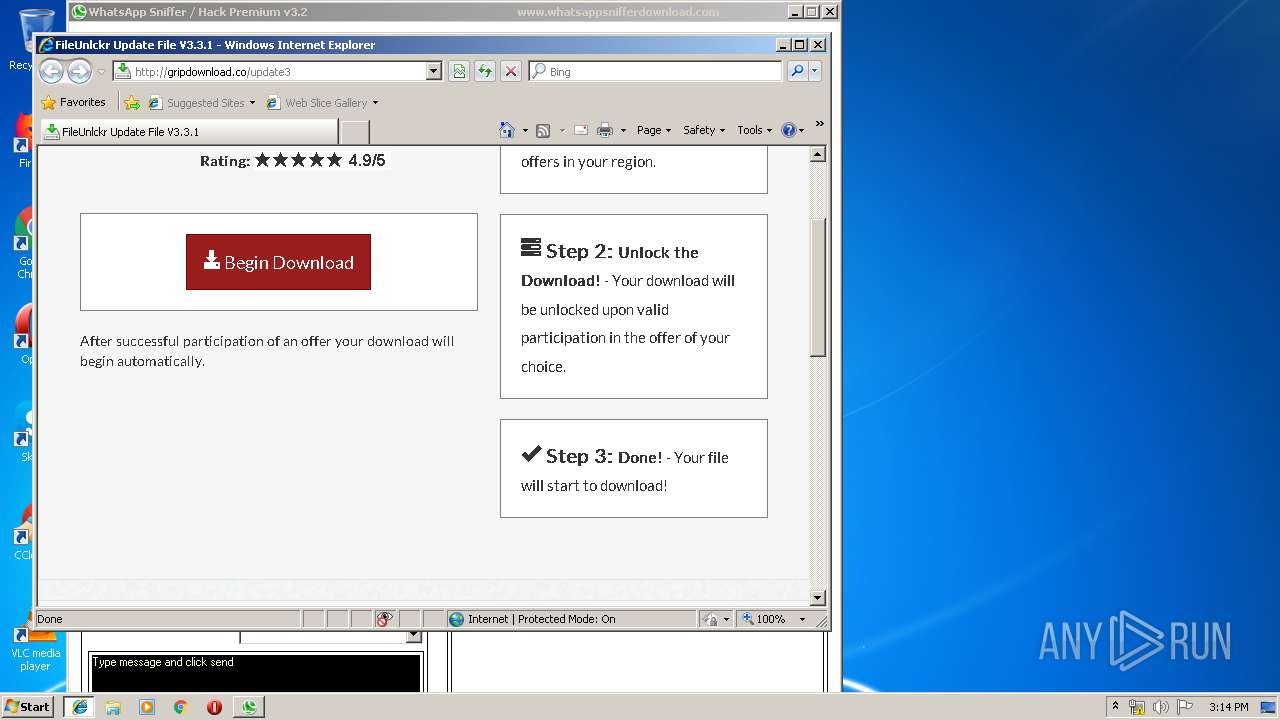
Task: Click the Home icon in command bar
Action: pos(507,130)
